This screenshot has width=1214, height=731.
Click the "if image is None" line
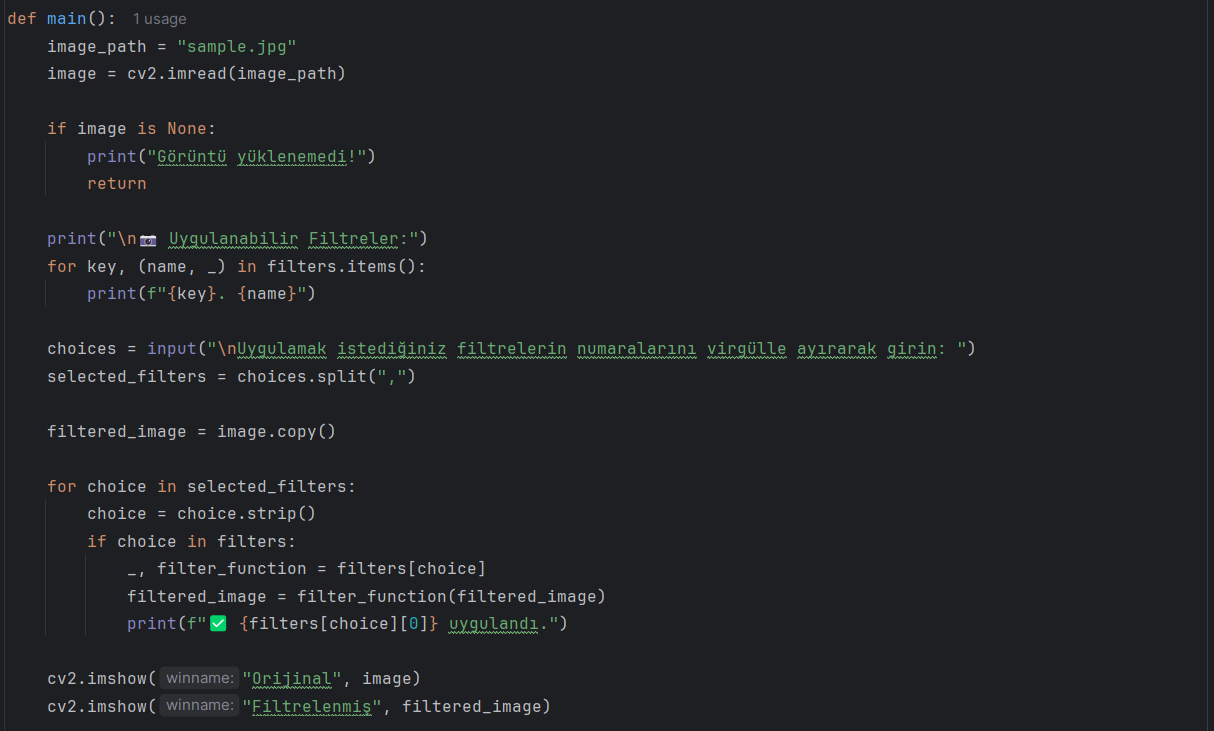131,129
